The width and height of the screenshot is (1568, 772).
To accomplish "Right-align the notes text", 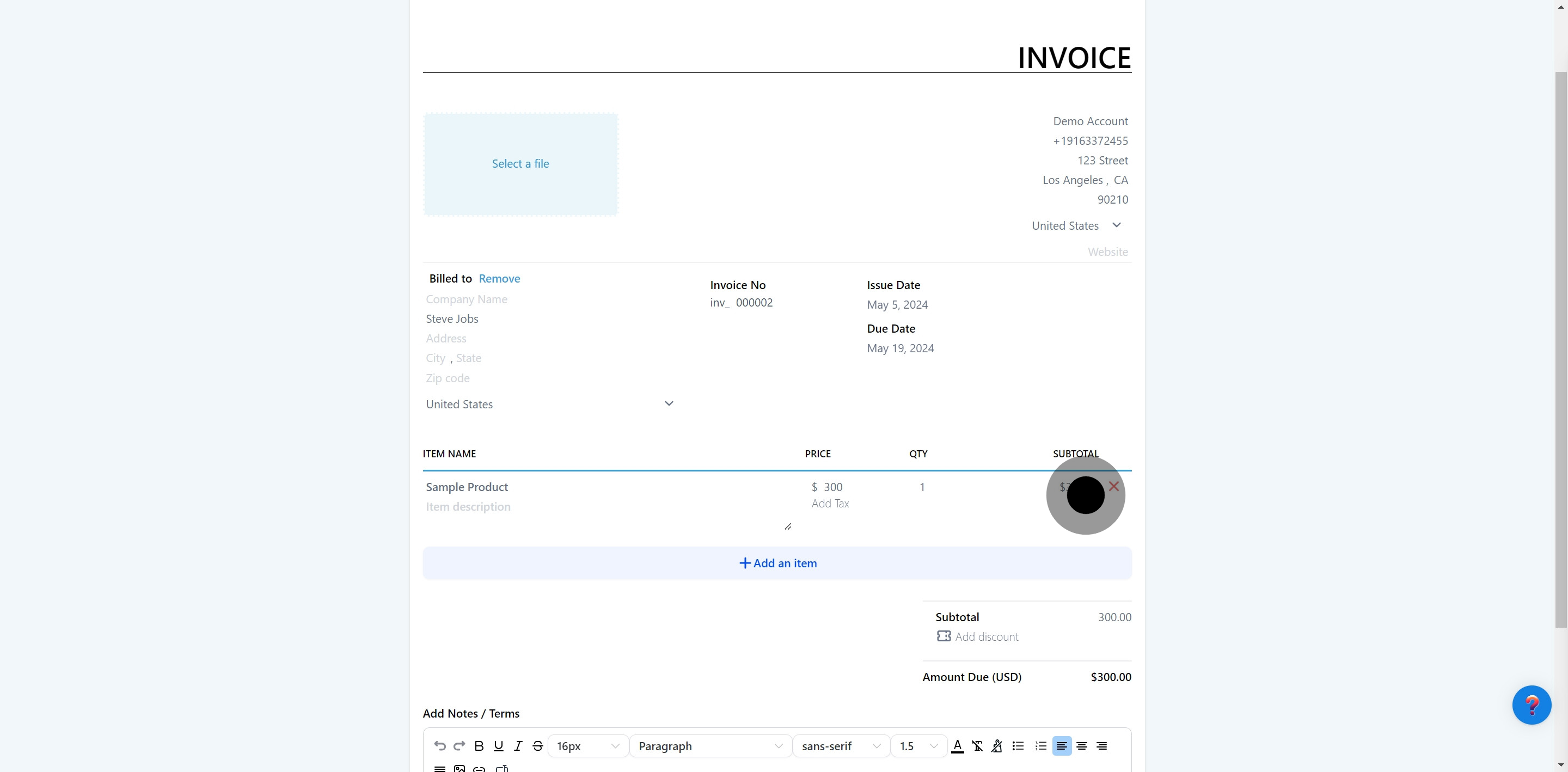I will [1102, 746].
